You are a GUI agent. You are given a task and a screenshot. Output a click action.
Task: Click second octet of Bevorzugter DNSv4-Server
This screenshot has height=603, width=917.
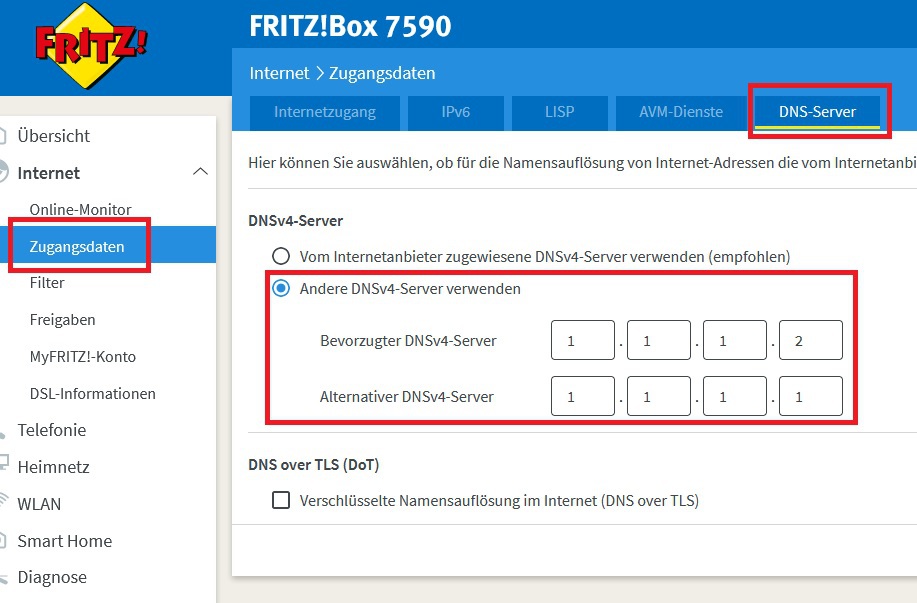click(x=659, y=340)
